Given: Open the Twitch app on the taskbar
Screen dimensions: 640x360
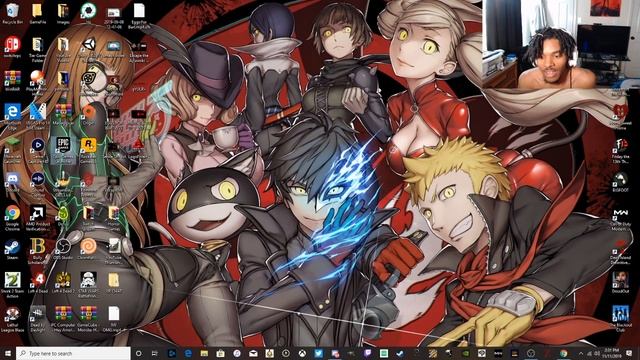Looking at the screenshot, I should coord(367,353).
